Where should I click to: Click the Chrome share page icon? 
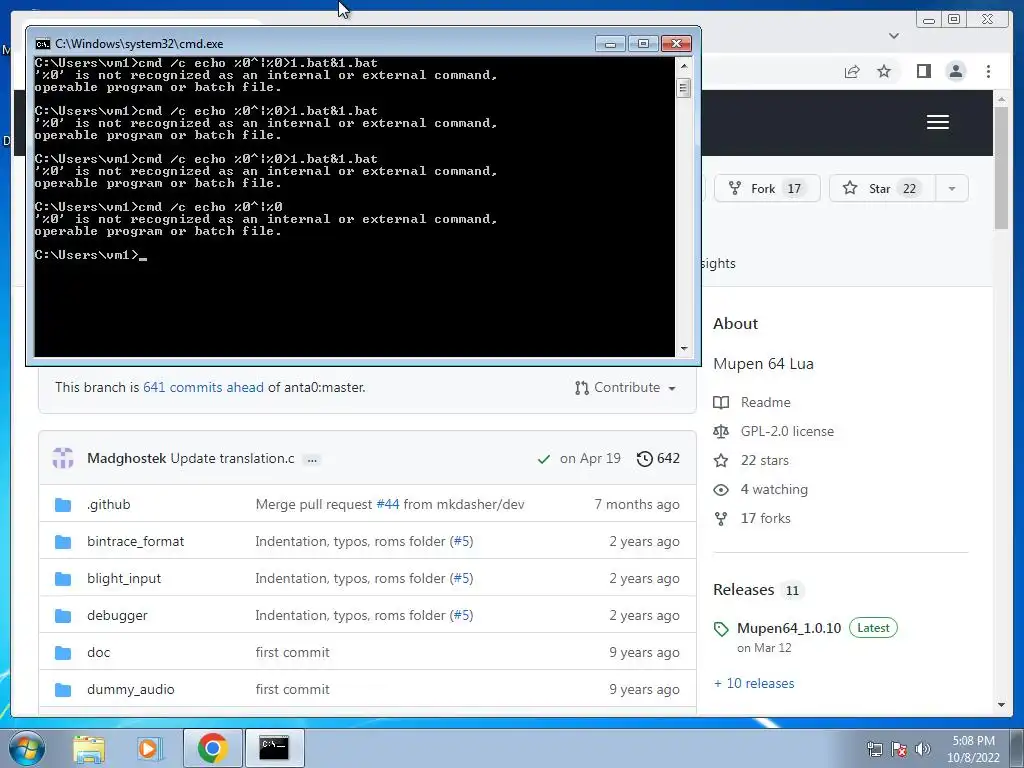tap(852, 71)
